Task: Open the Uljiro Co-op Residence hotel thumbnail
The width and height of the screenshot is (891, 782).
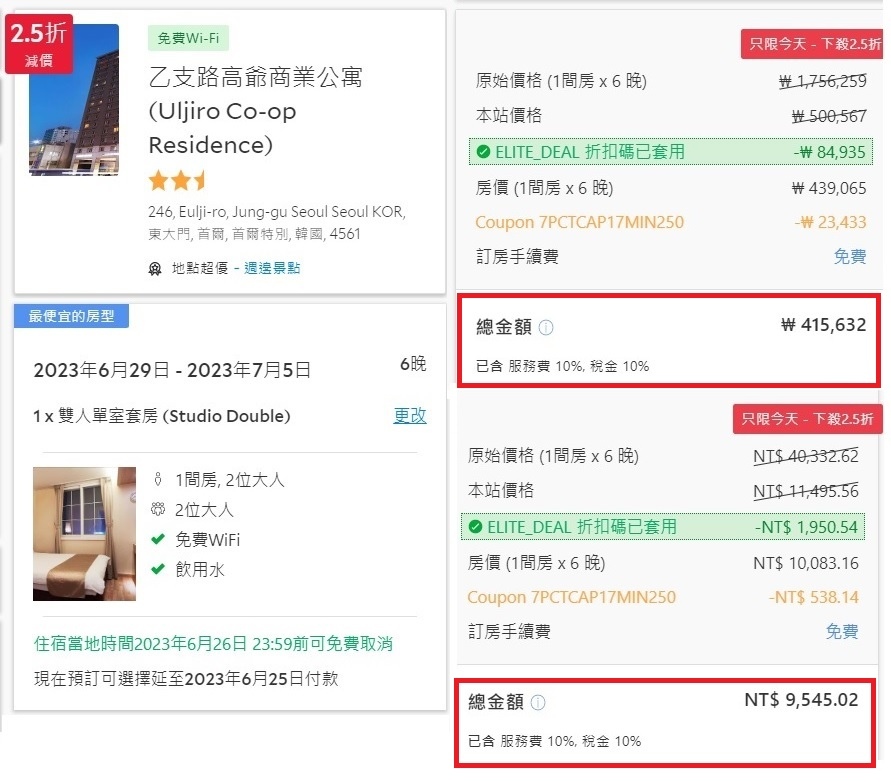Action: tap(74, 100)
